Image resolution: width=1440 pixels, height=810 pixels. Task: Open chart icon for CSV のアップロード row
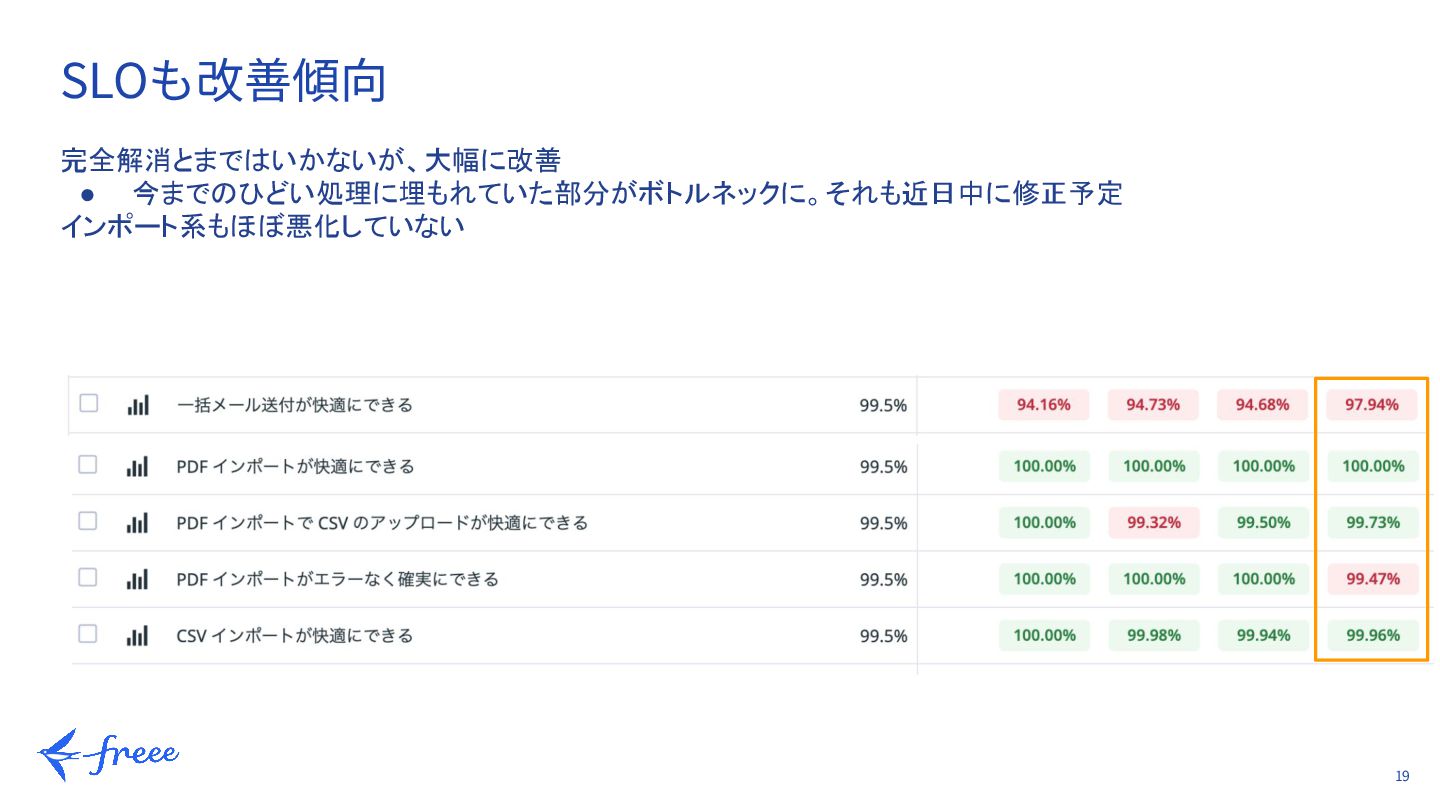click(x=138, y=523)
